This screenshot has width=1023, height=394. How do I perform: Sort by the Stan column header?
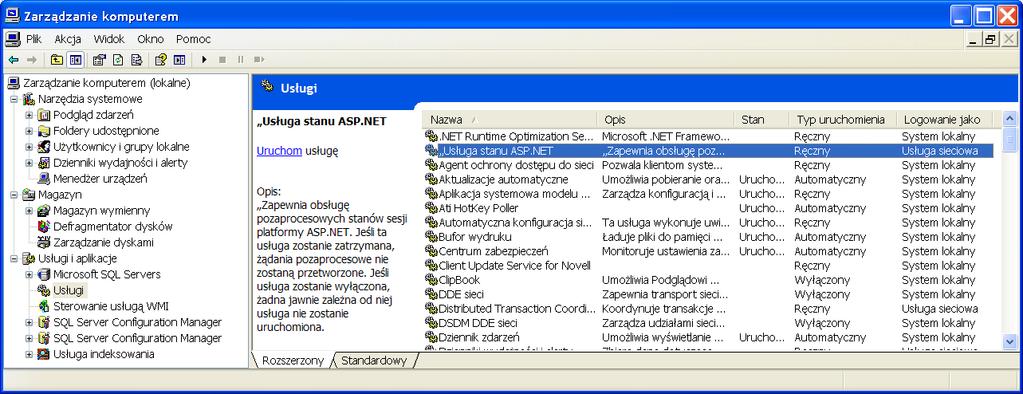(761, 119)
